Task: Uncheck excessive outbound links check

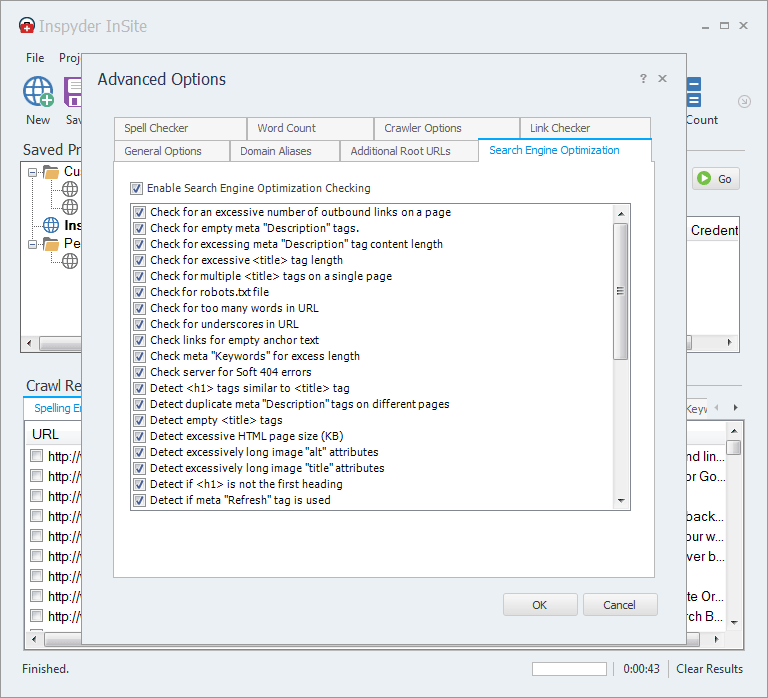Action: tap(140, 212)
